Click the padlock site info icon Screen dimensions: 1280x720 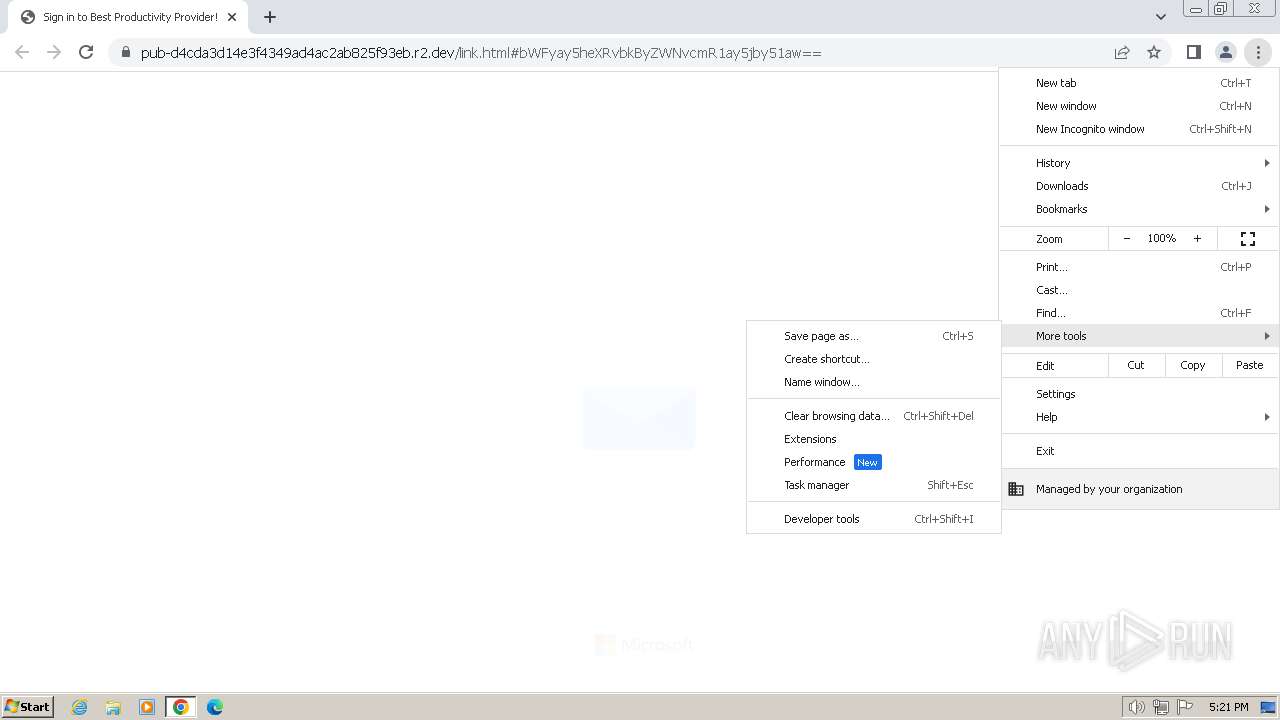pos(125,53)
